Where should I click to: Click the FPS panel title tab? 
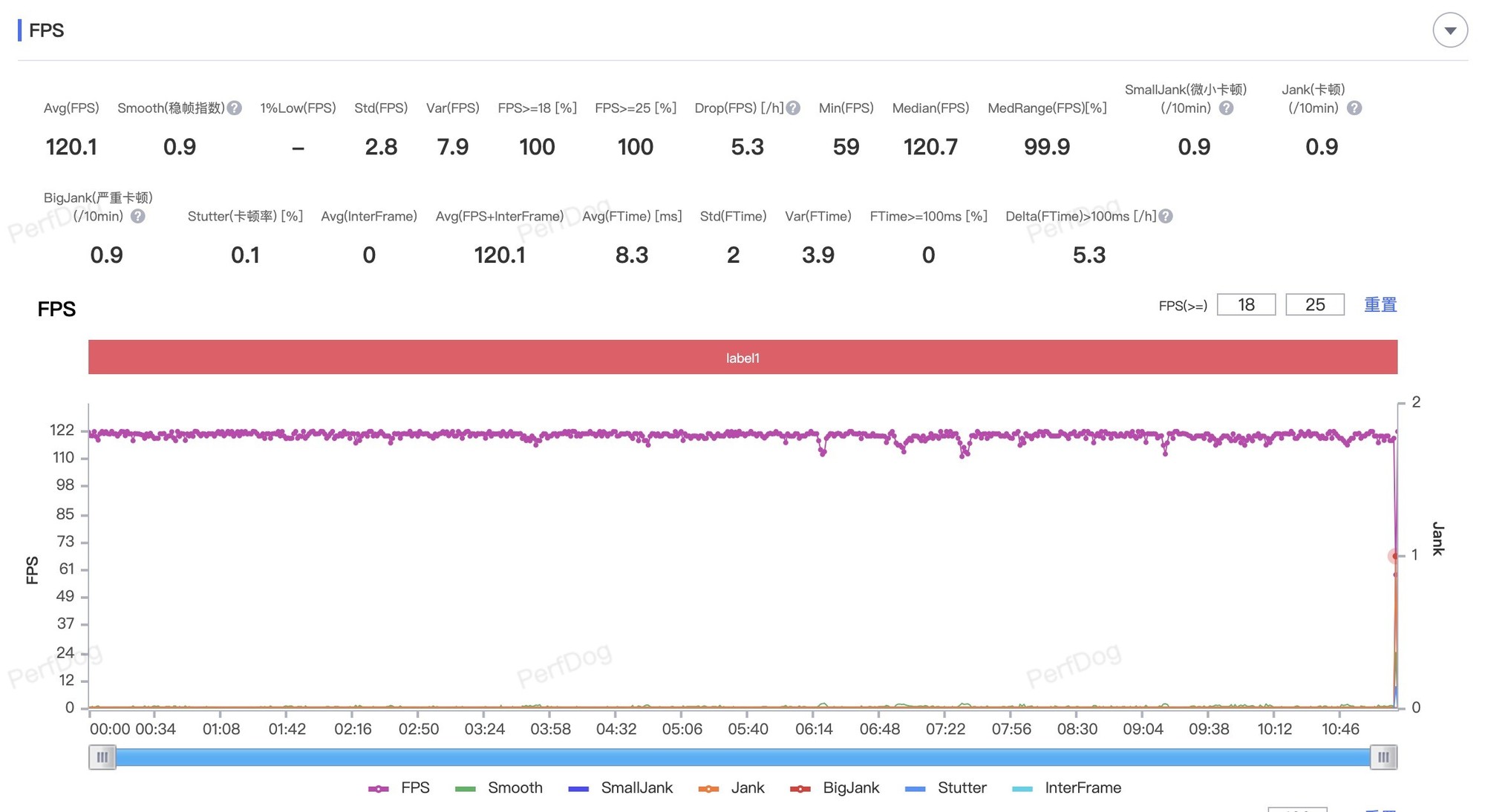click(x=48, y=29)
